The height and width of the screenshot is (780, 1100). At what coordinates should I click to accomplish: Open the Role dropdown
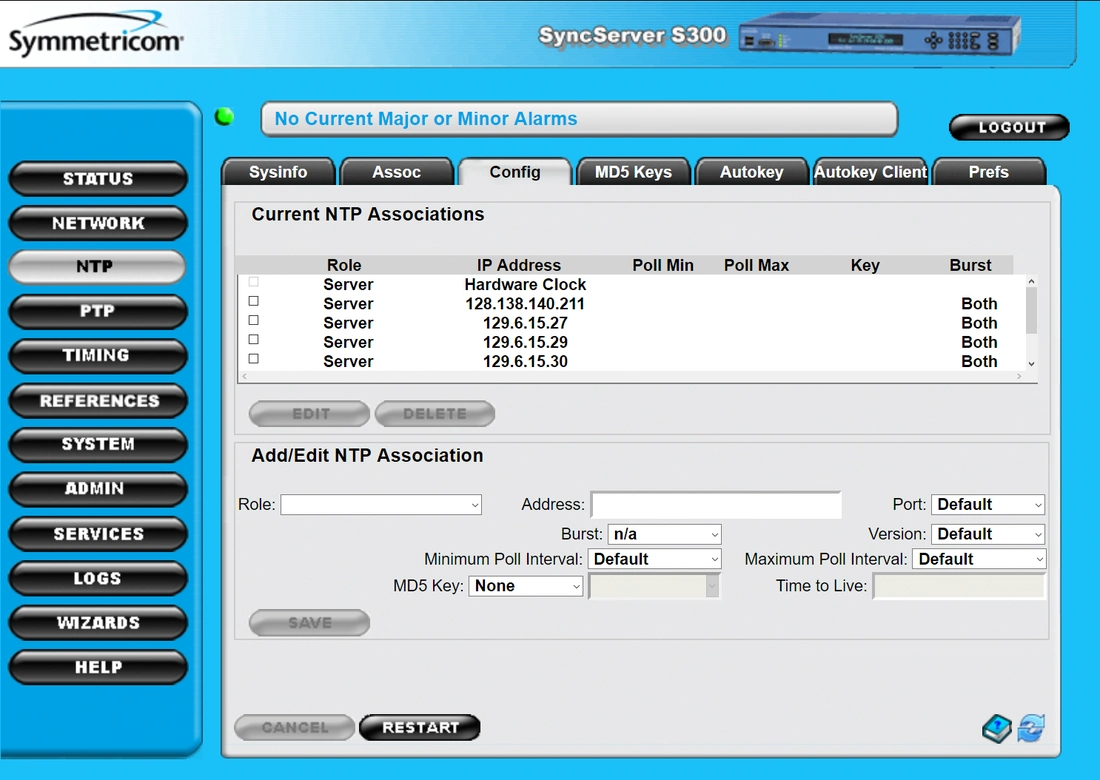click(381, 505)
